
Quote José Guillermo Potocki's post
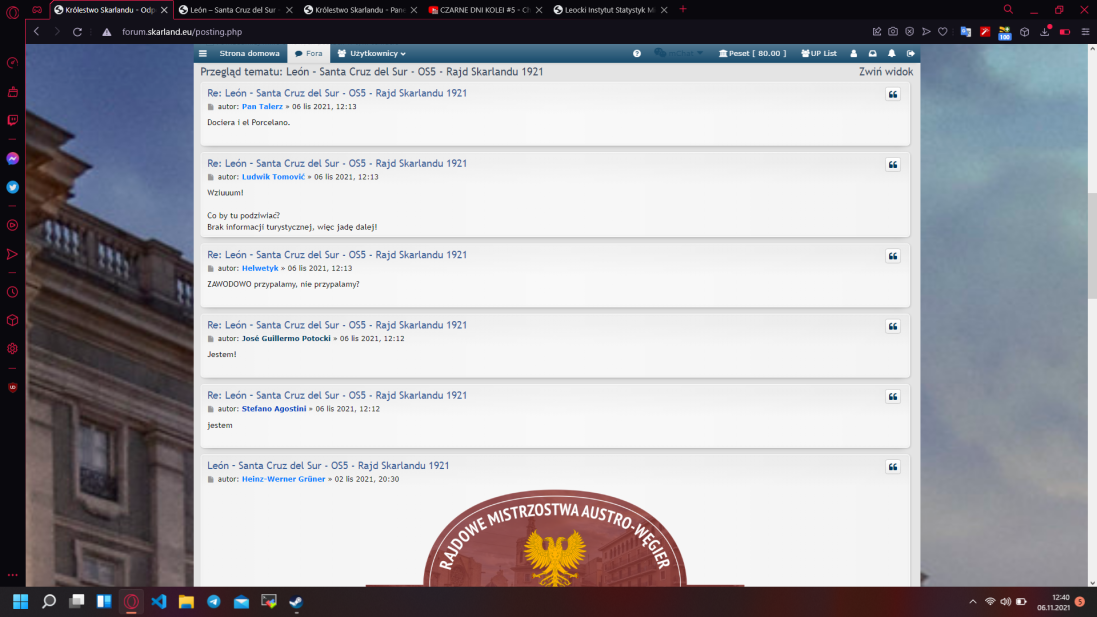click(x=893, y=326)
